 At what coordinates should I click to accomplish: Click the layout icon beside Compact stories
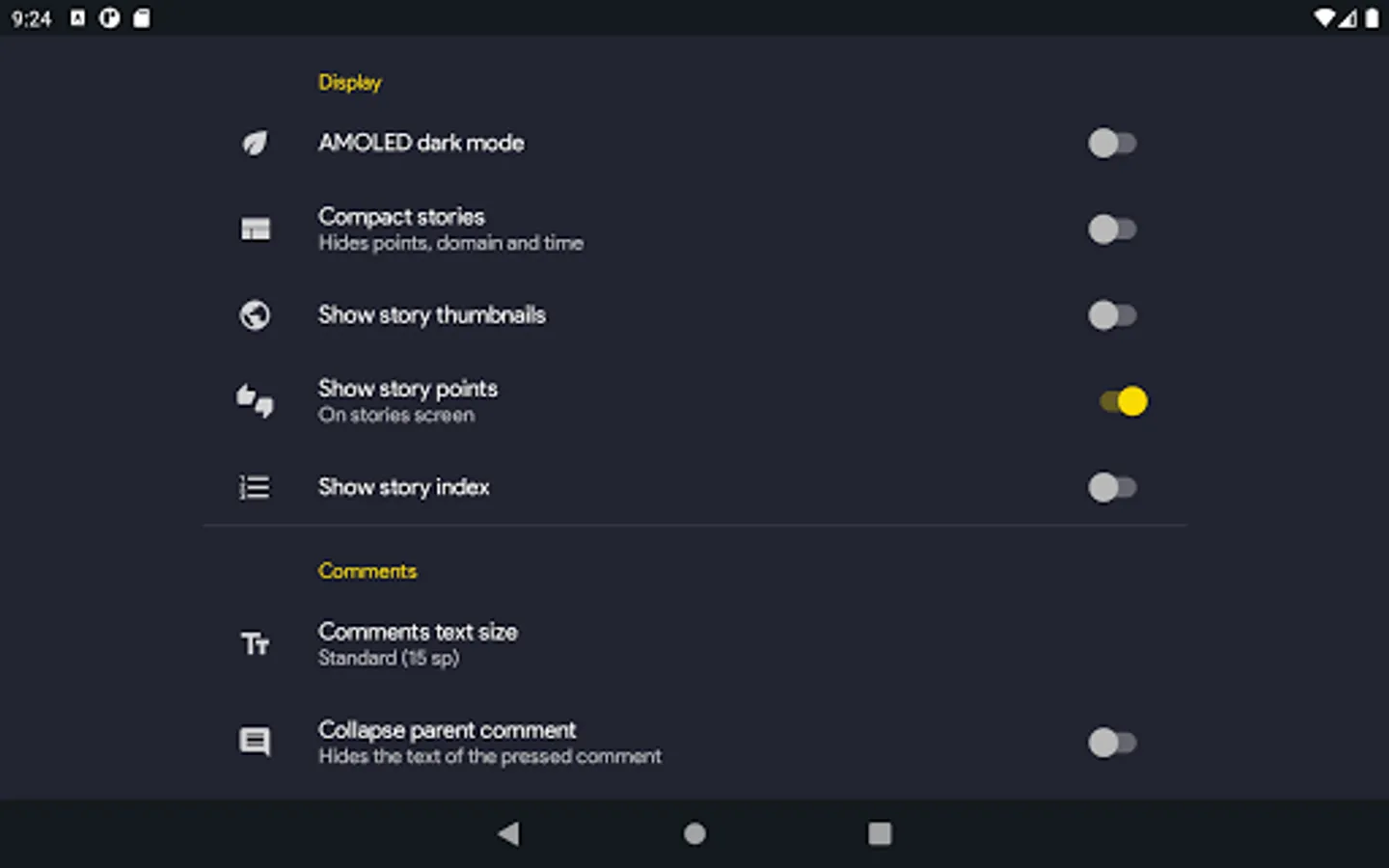[255, 230]
